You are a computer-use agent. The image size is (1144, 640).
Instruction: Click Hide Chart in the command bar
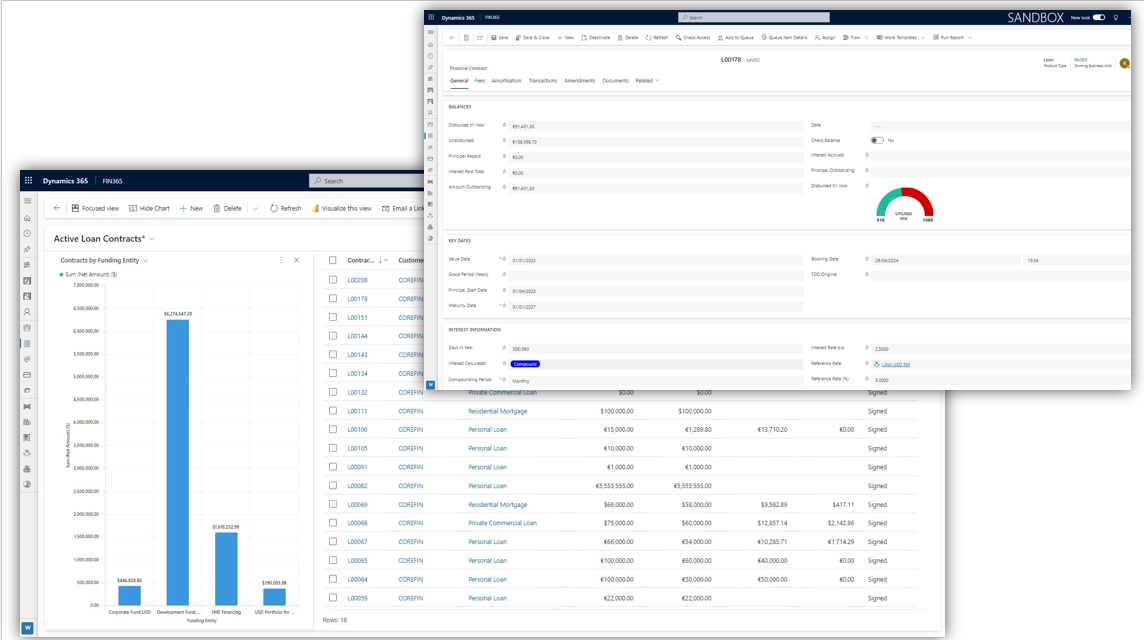150,208
